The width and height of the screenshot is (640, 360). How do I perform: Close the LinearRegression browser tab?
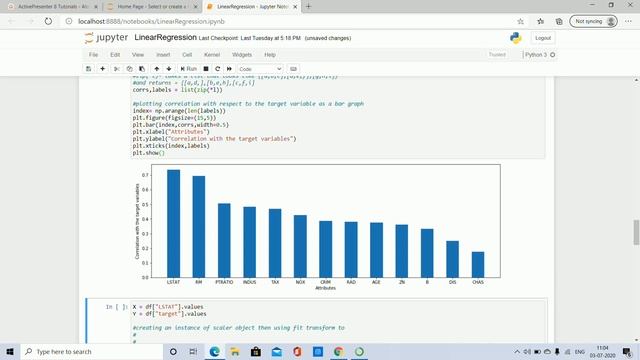pos(295,7)
